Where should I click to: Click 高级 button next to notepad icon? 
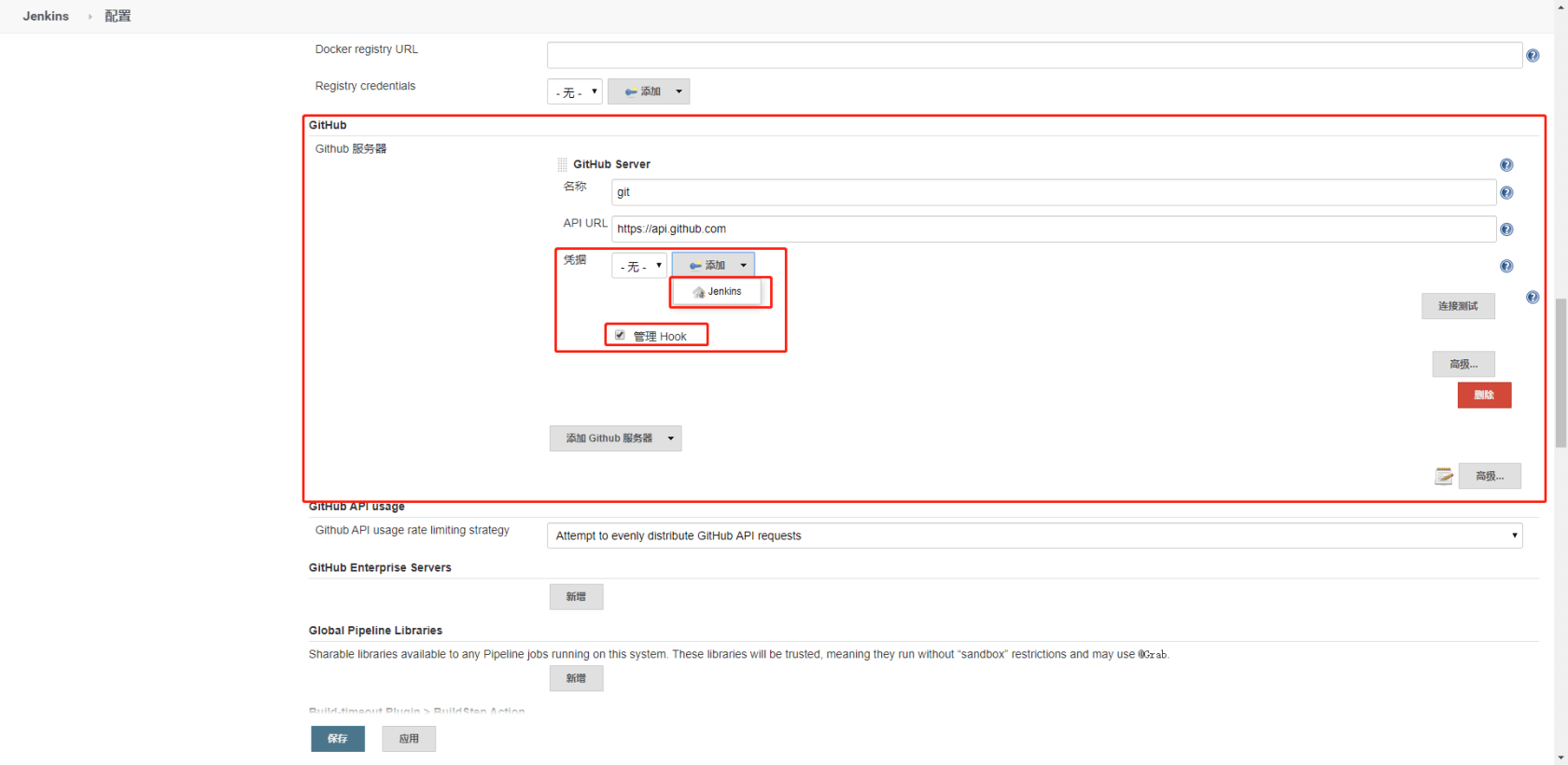tap(1490, 476)
